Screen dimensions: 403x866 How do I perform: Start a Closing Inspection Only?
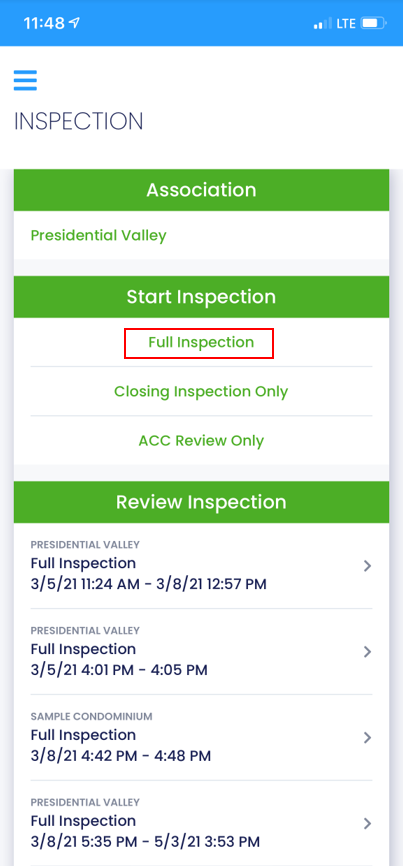pyautogui.click(x=201, y=392)
